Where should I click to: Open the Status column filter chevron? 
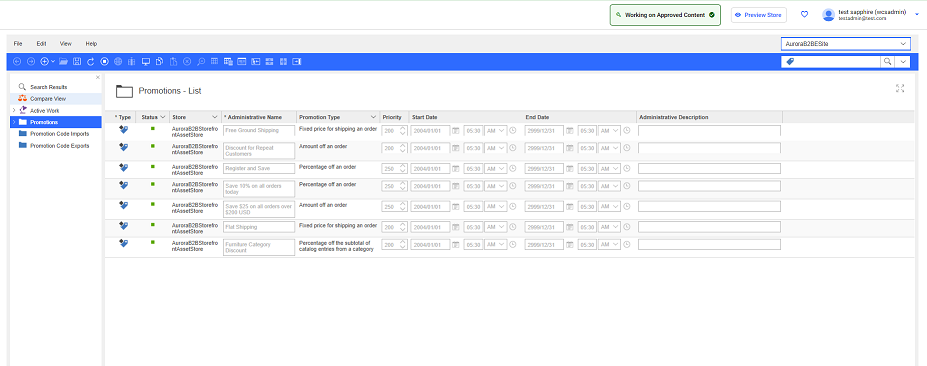tap(163, 117)
